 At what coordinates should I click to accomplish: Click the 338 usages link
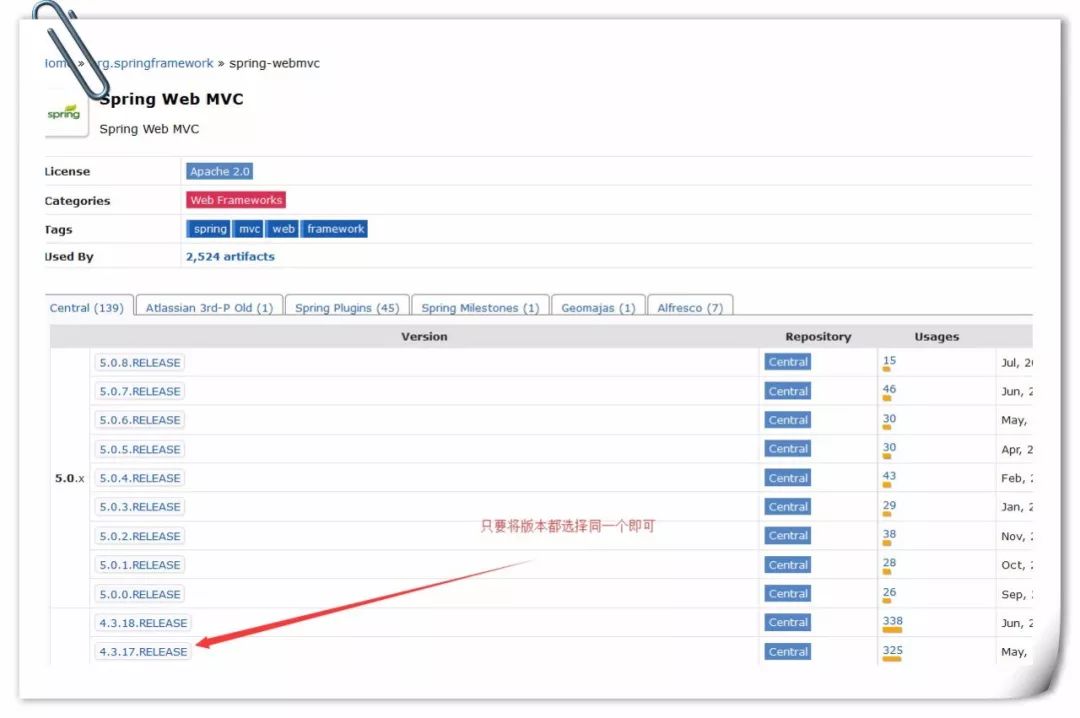coord(892,621)
